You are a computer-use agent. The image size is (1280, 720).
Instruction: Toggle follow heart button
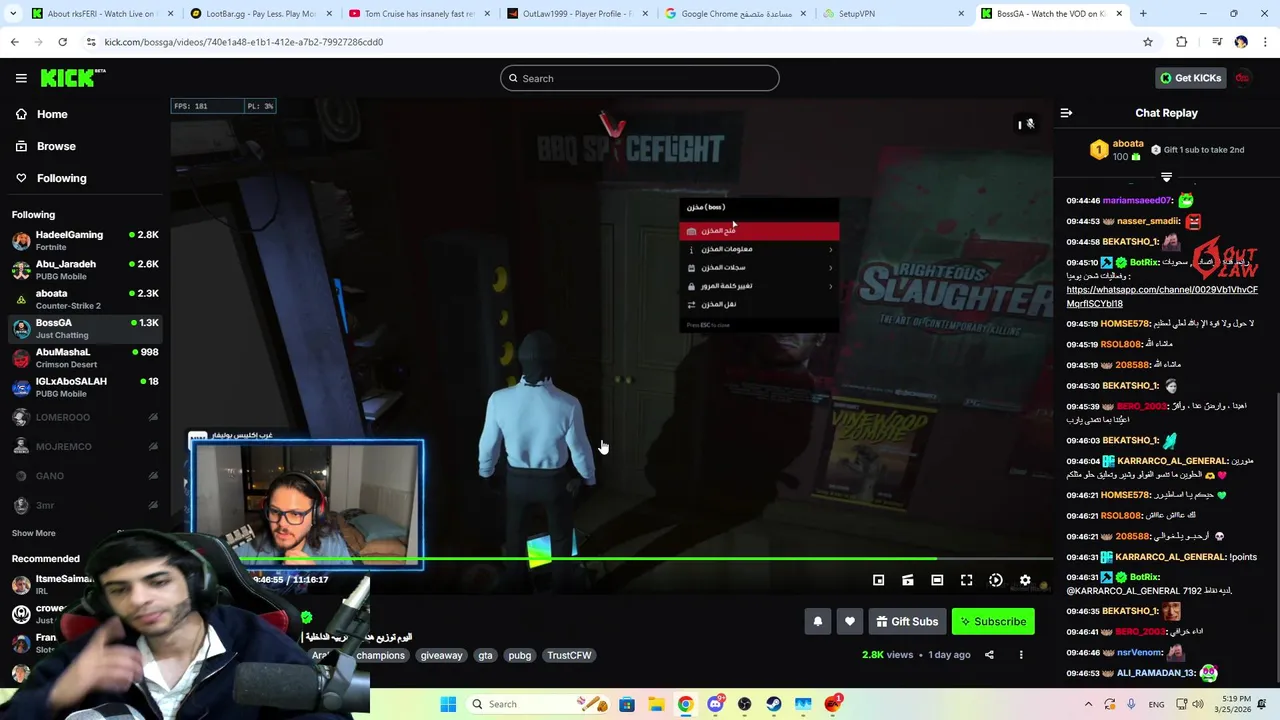(850, 621)
